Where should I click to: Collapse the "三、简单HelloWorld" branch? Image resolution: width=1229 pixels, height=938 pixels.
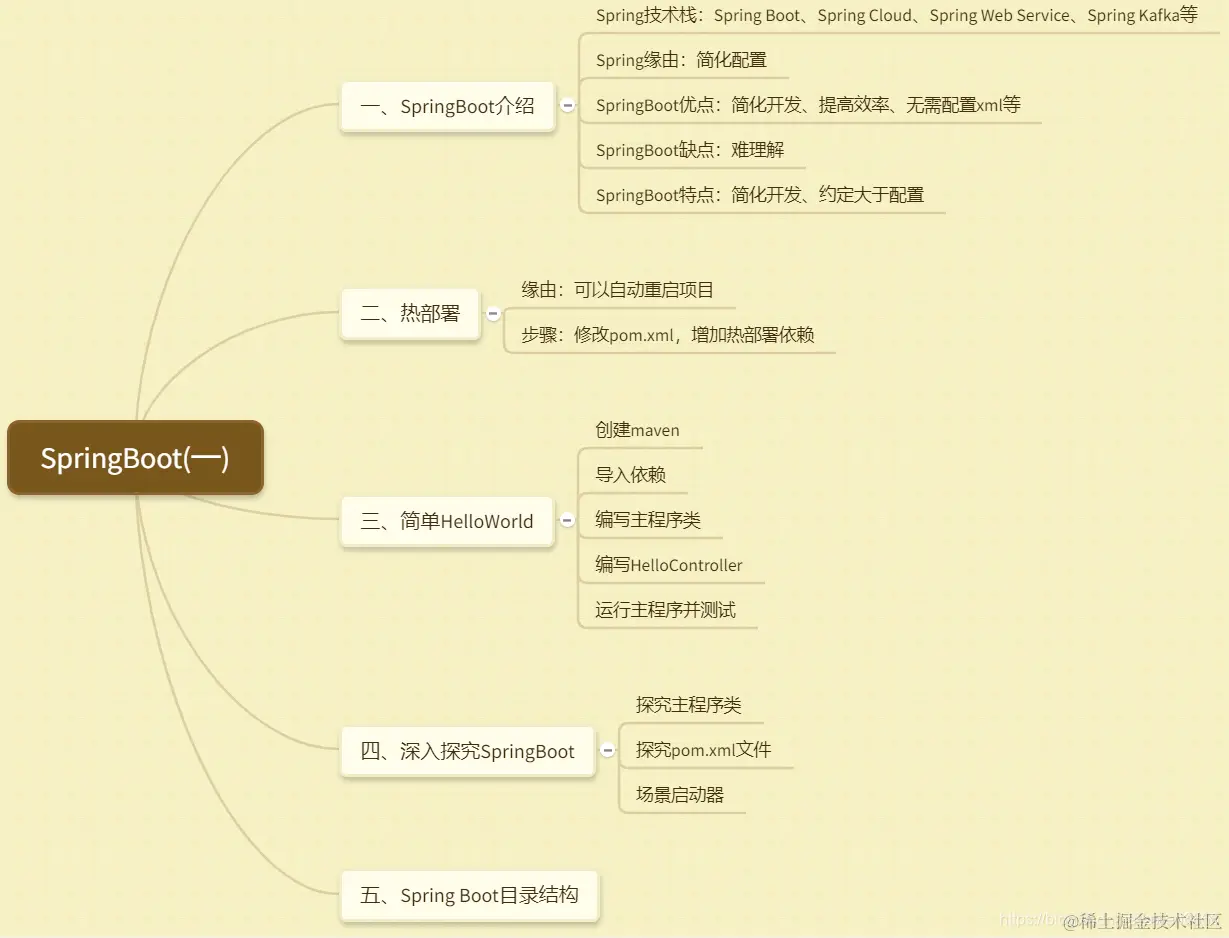pos(567,520)
